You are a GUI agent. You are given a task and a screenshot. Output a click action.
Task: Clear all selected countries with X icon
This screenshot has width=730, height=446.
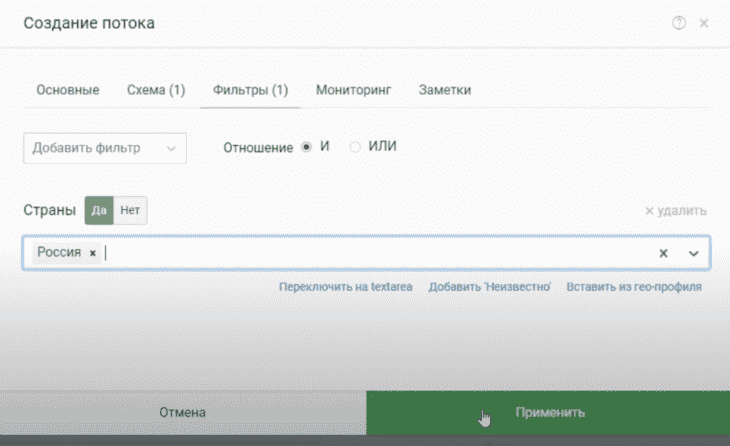coord(663,253)
